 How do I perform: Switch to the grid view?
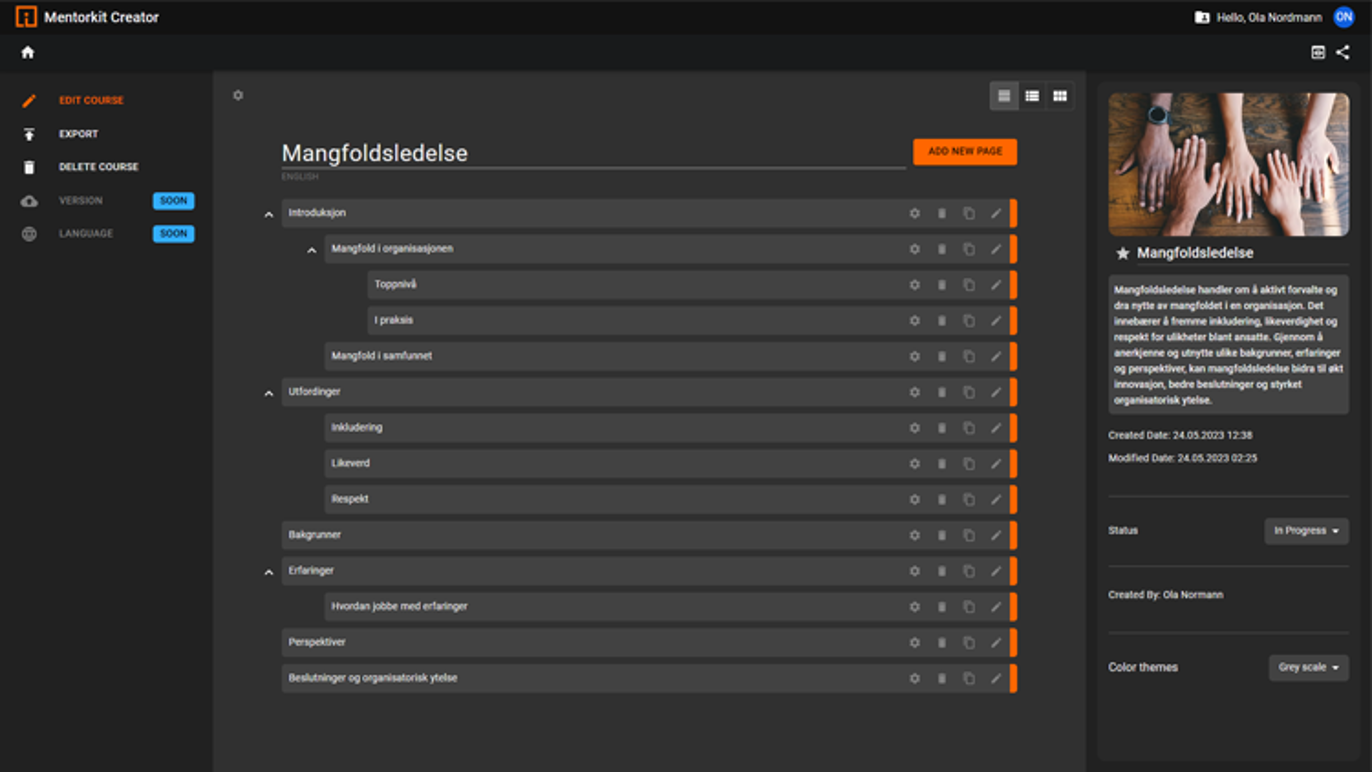(x=1060, y=96)
